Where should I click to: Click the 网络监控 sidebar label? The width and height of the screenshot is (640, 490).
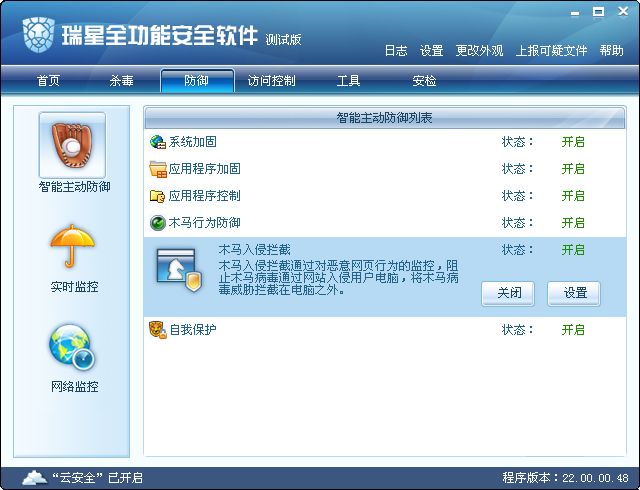point(74,386)
